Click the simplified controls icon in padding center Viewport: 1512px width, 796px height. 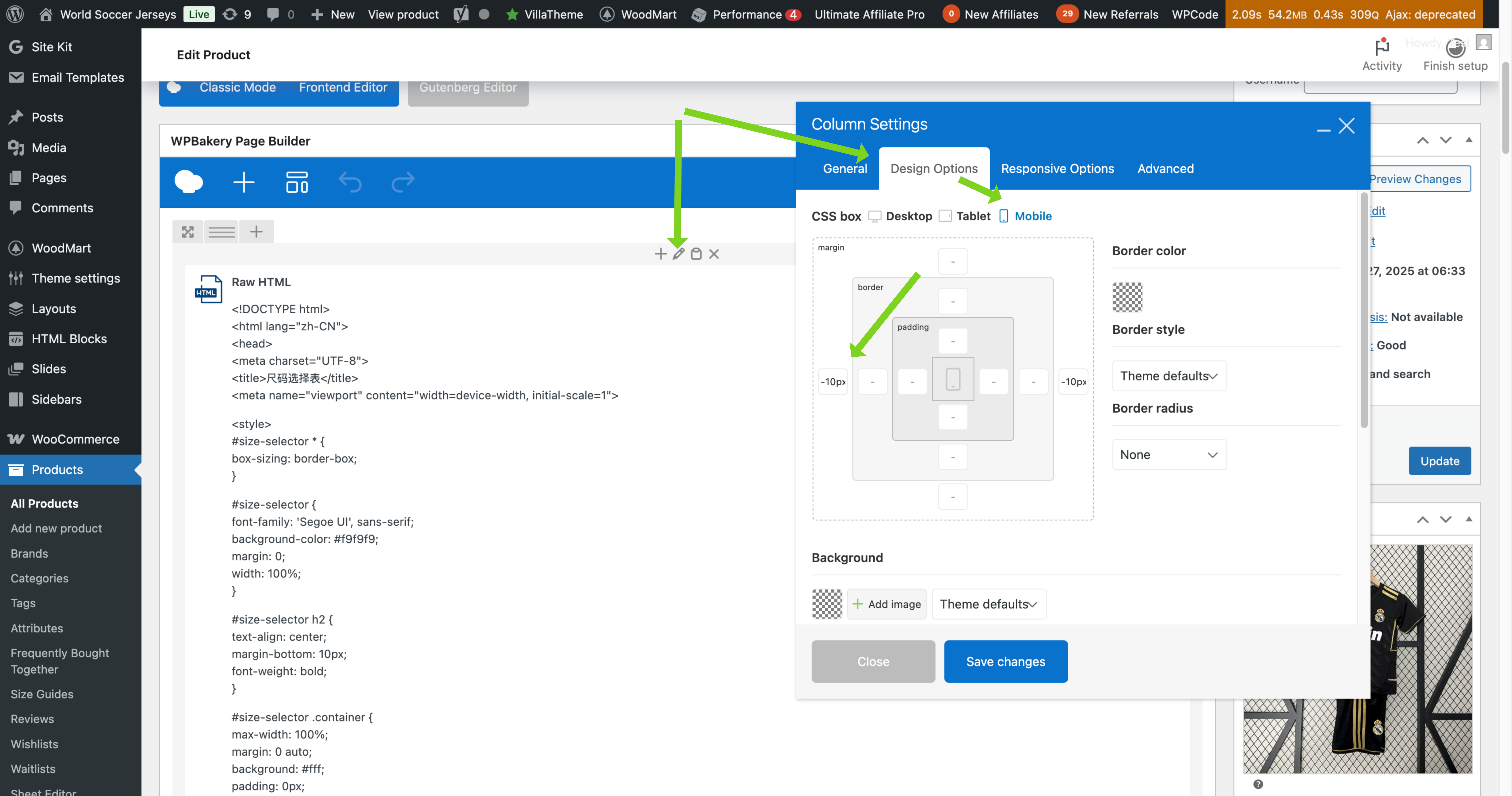point(953,379)
